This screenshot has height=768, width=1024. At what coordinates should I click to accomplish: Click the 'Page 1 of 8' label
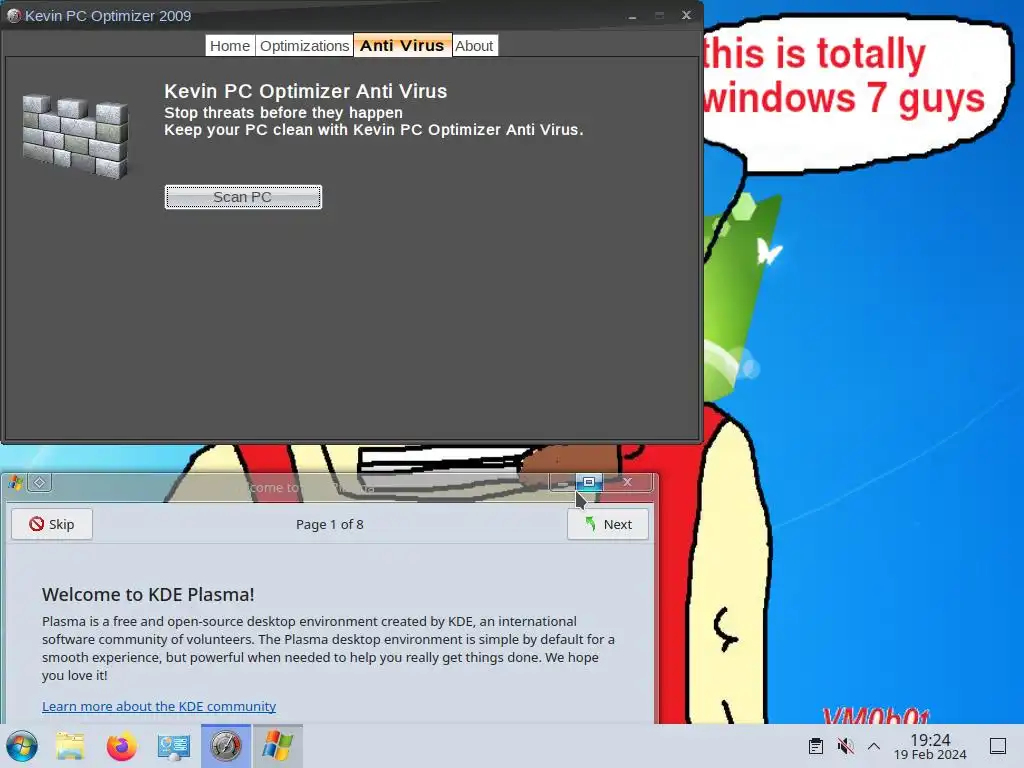330,524
